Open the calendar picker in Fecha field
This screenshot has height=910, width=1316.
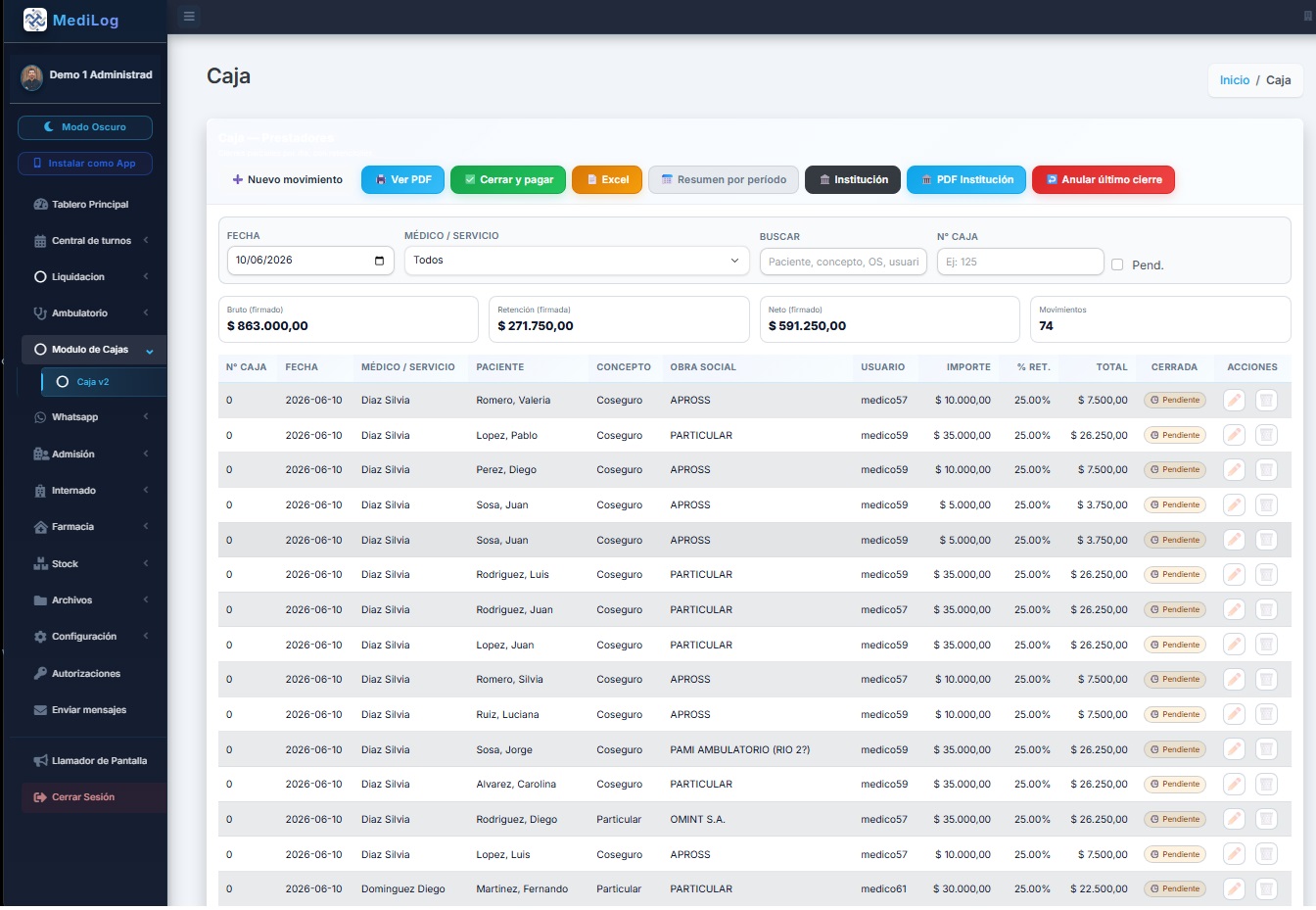tap(380, 261)
